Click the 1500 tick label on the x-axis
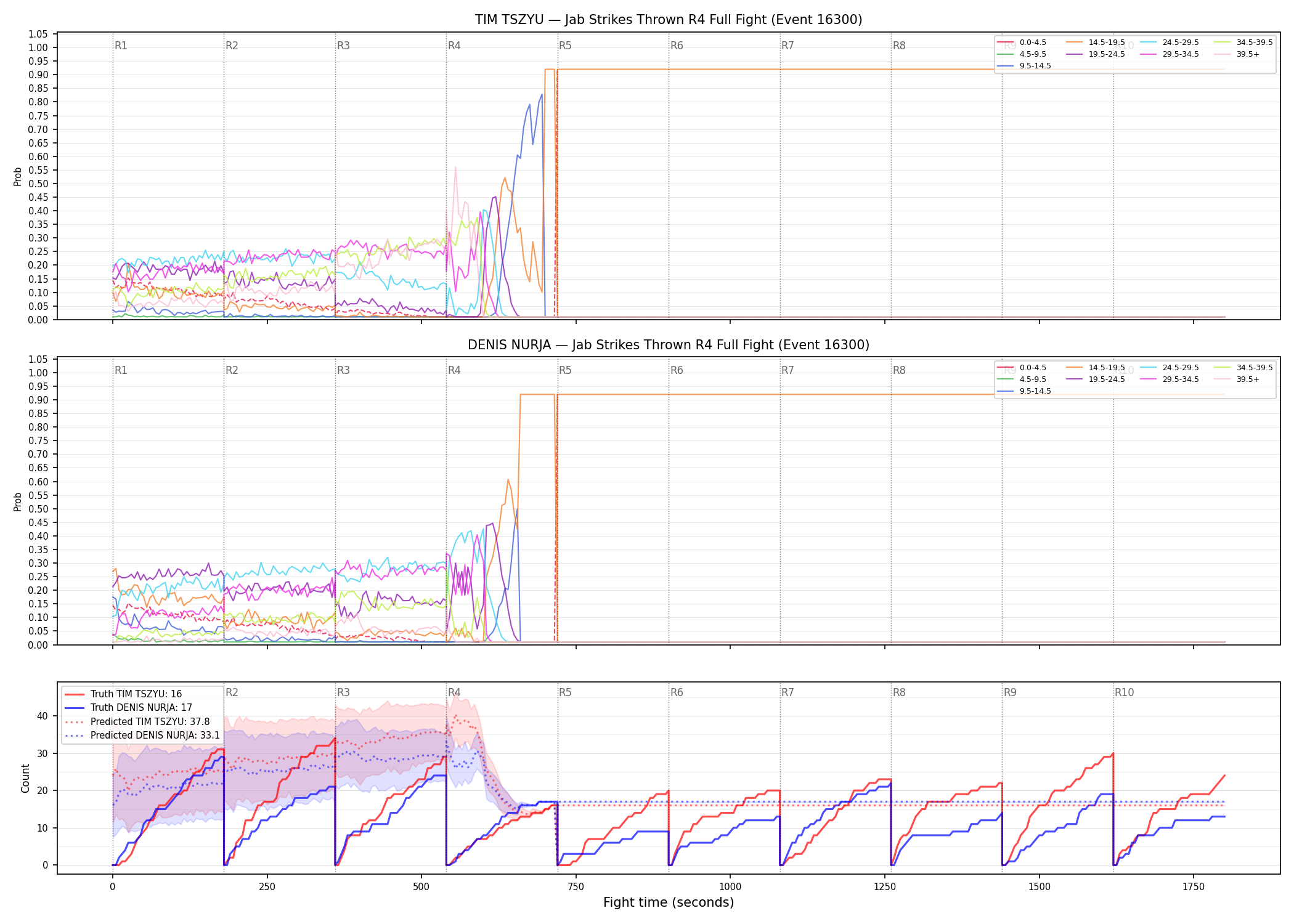Image resolution: width=1294 pixels, height=924 pixels. click(1040, 887)
